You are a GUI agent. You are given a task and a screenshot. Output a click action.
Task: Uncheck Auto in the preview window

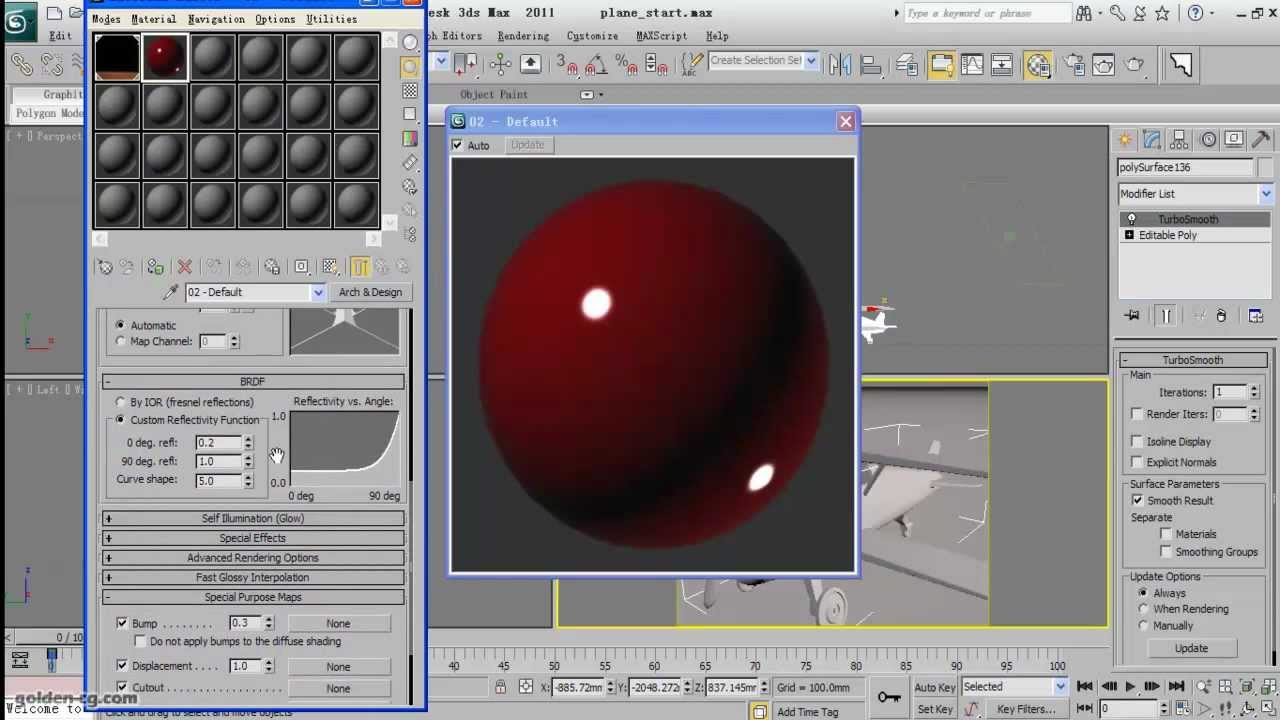458,145
